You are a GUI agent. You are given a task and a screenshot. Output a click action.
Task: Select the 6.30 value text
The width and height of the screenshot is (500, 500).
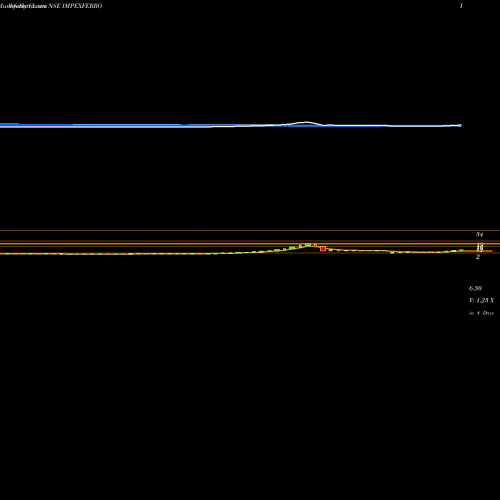point(475,288)
